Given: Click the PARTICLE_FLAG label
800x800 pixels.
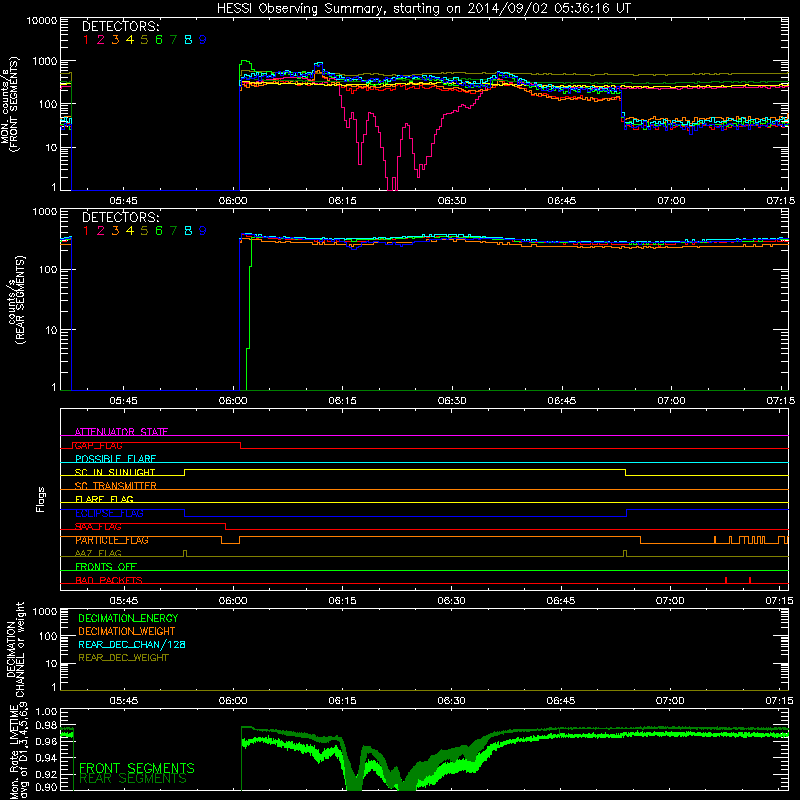Looking at the screenshot, I should click(112, 540).
